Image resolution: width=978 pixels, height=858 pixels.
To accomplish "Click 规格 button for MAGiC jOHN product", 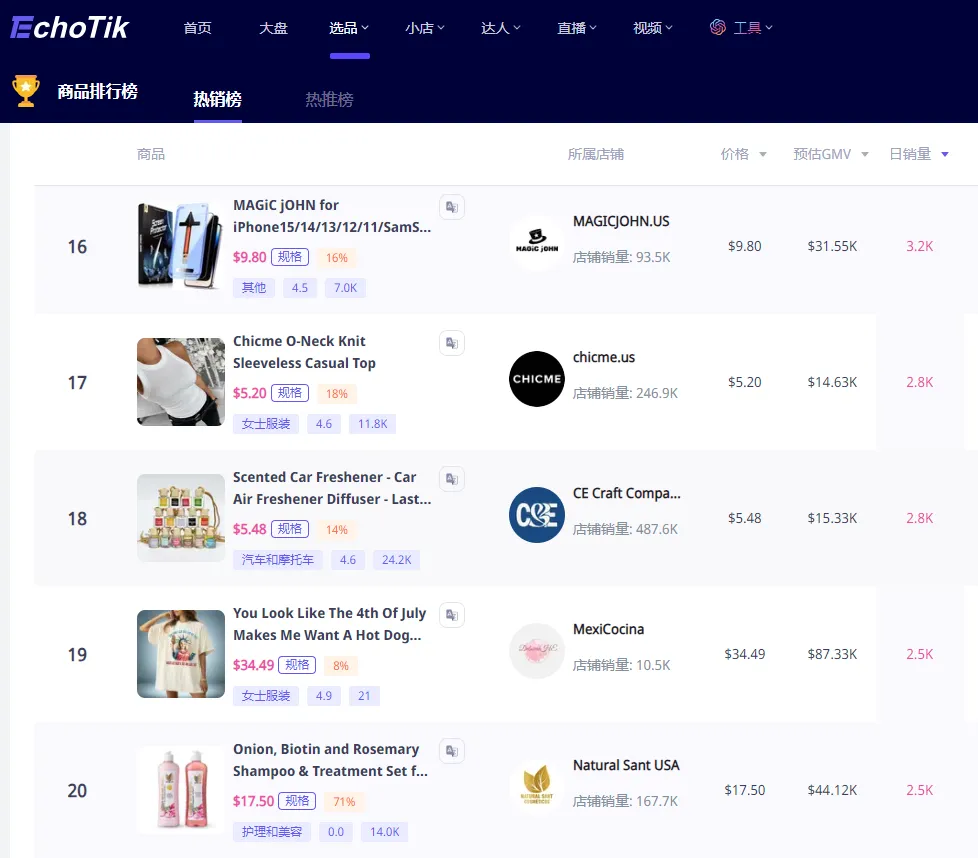I will tap(292, 257).
